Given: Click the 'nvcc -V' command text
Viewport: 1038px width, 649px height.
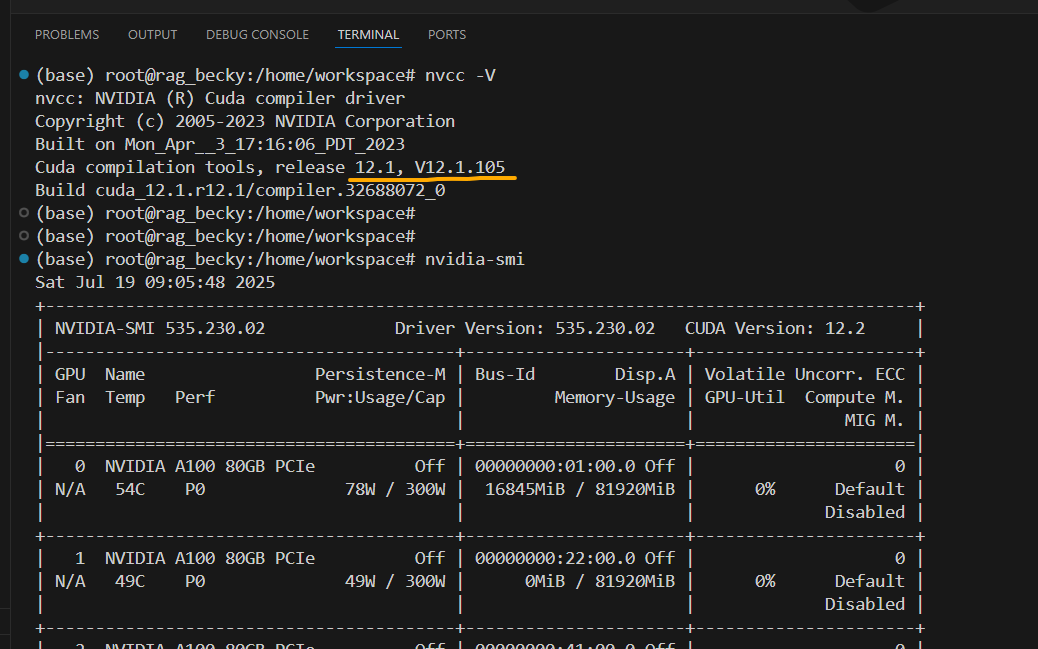Looking at the screenshot, I should click(460, 75).
